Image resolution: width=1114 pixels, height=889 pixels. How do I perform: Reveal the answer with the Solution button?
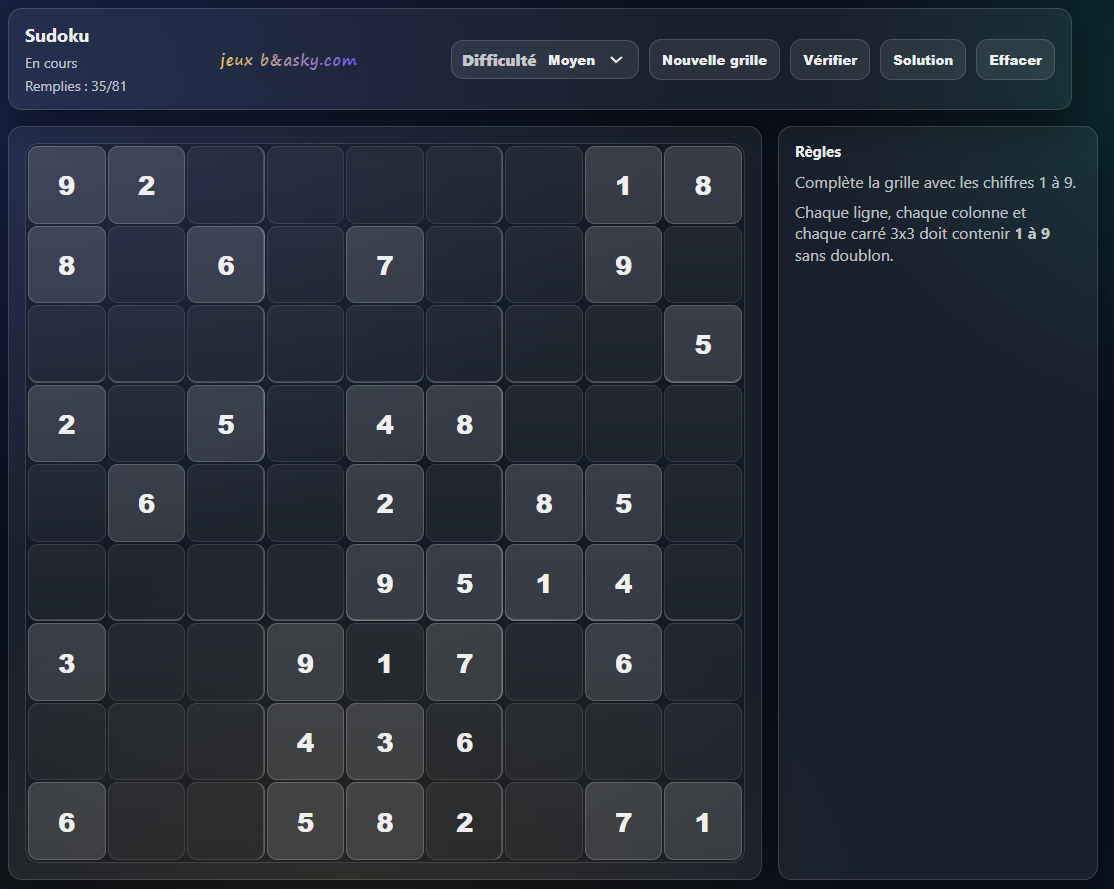click(922, 60)
